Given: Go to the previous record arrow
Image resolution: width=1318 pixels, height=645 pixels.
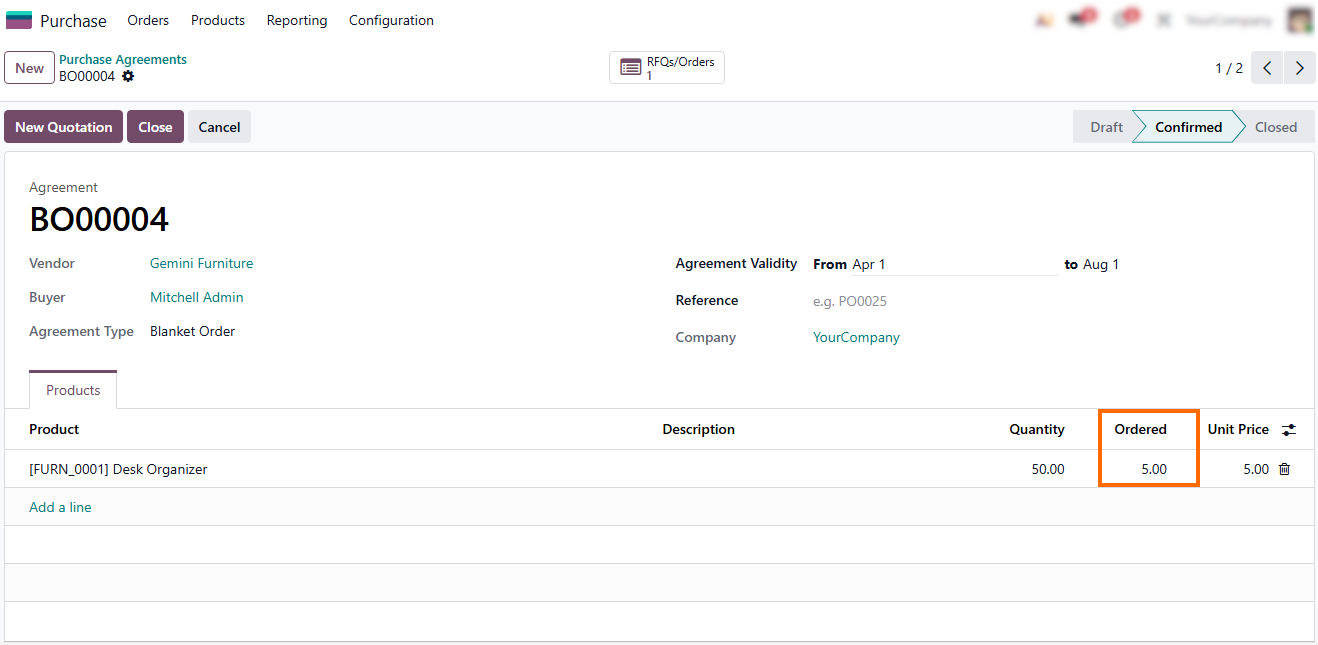Looking at the screenshot, I should [x=1267, y=68].
